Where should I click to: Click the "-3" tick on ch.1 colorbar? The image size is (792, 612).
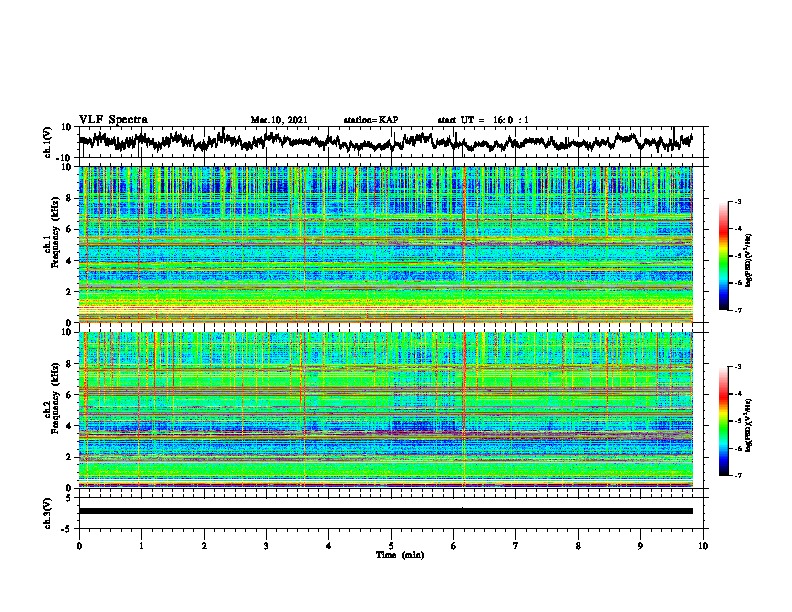tap(737, 202)
